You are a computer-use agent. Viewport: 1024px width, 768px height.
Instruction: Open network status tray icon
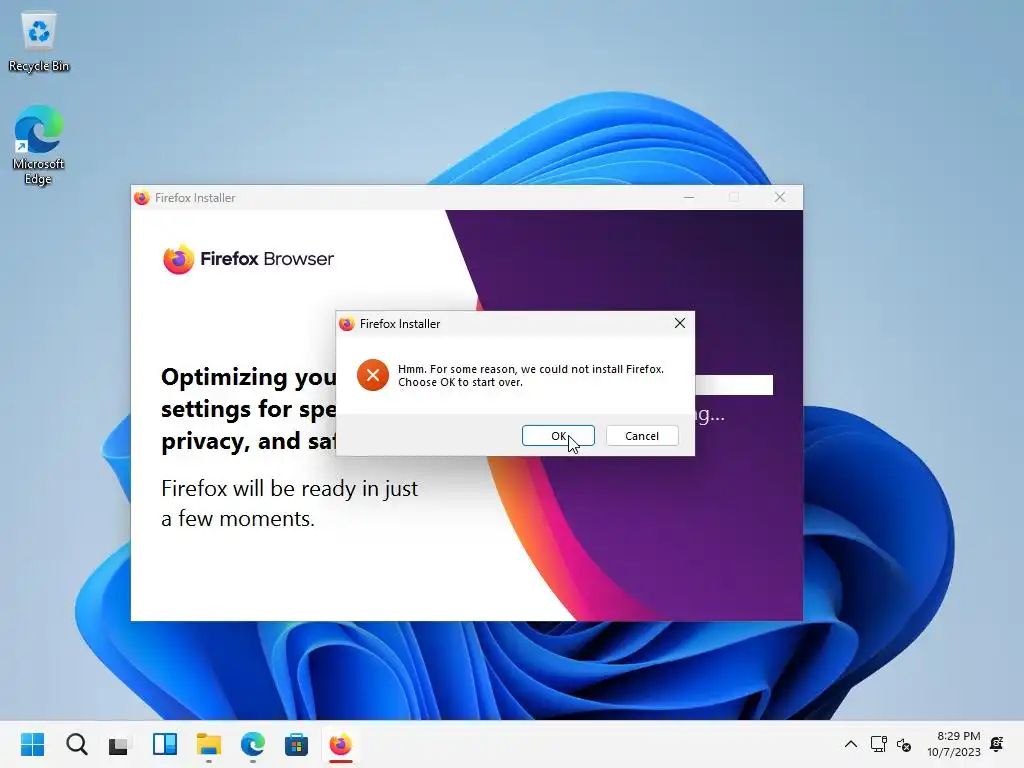click(878, 744)
